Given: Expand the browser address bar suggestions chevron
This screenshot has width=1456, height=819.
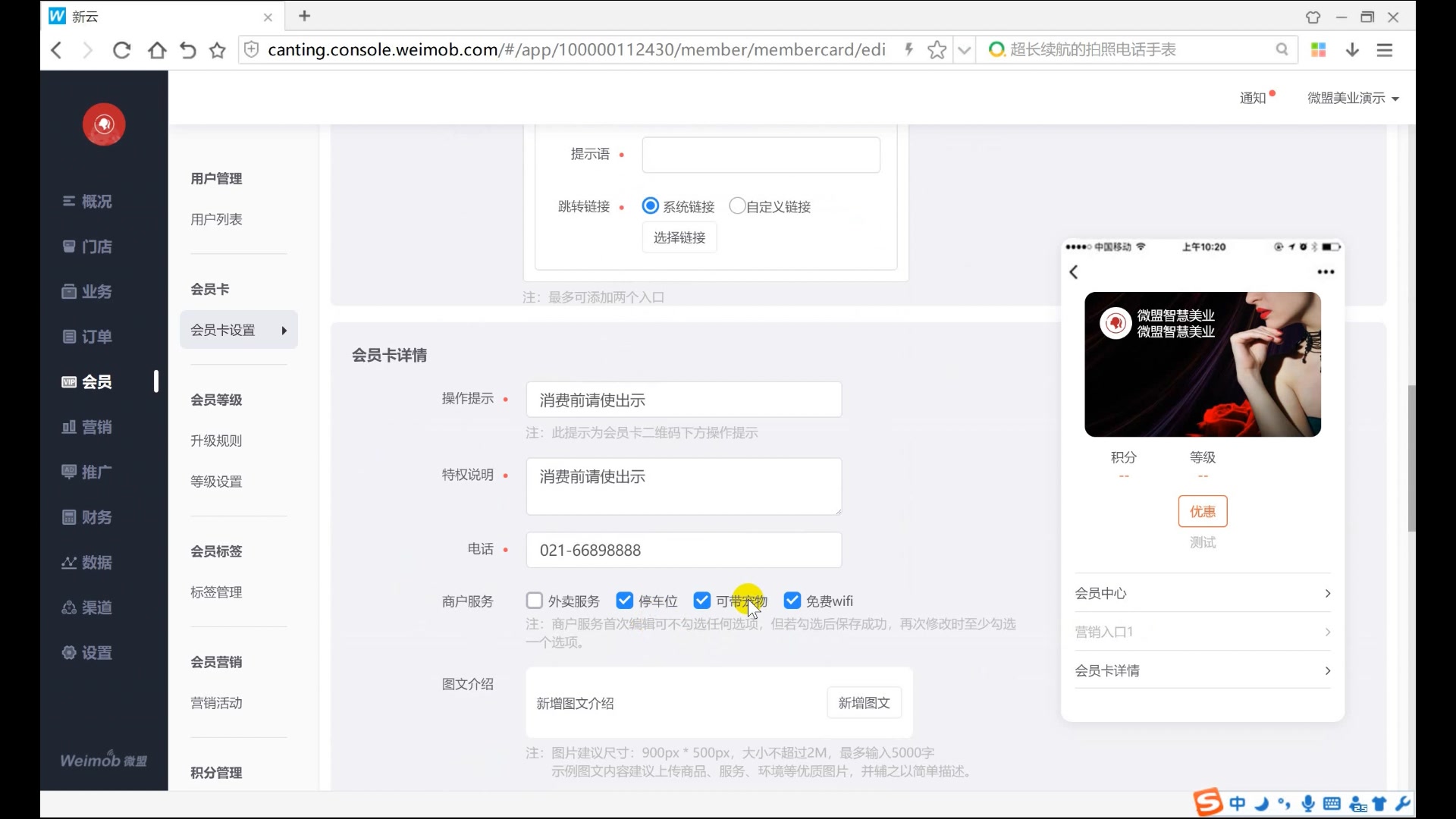Looking at the screenshot, I should click(x=964, y=49).
